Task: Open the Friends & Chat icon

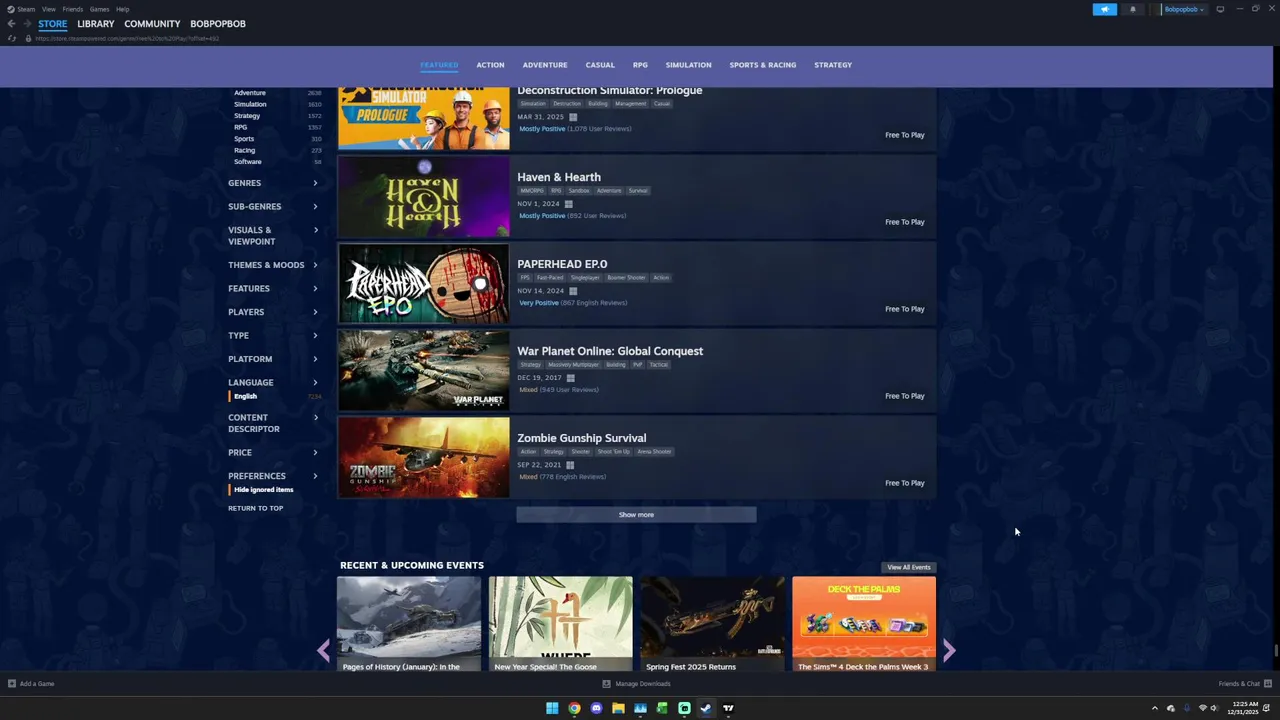Action: (x=1267, y=684)
